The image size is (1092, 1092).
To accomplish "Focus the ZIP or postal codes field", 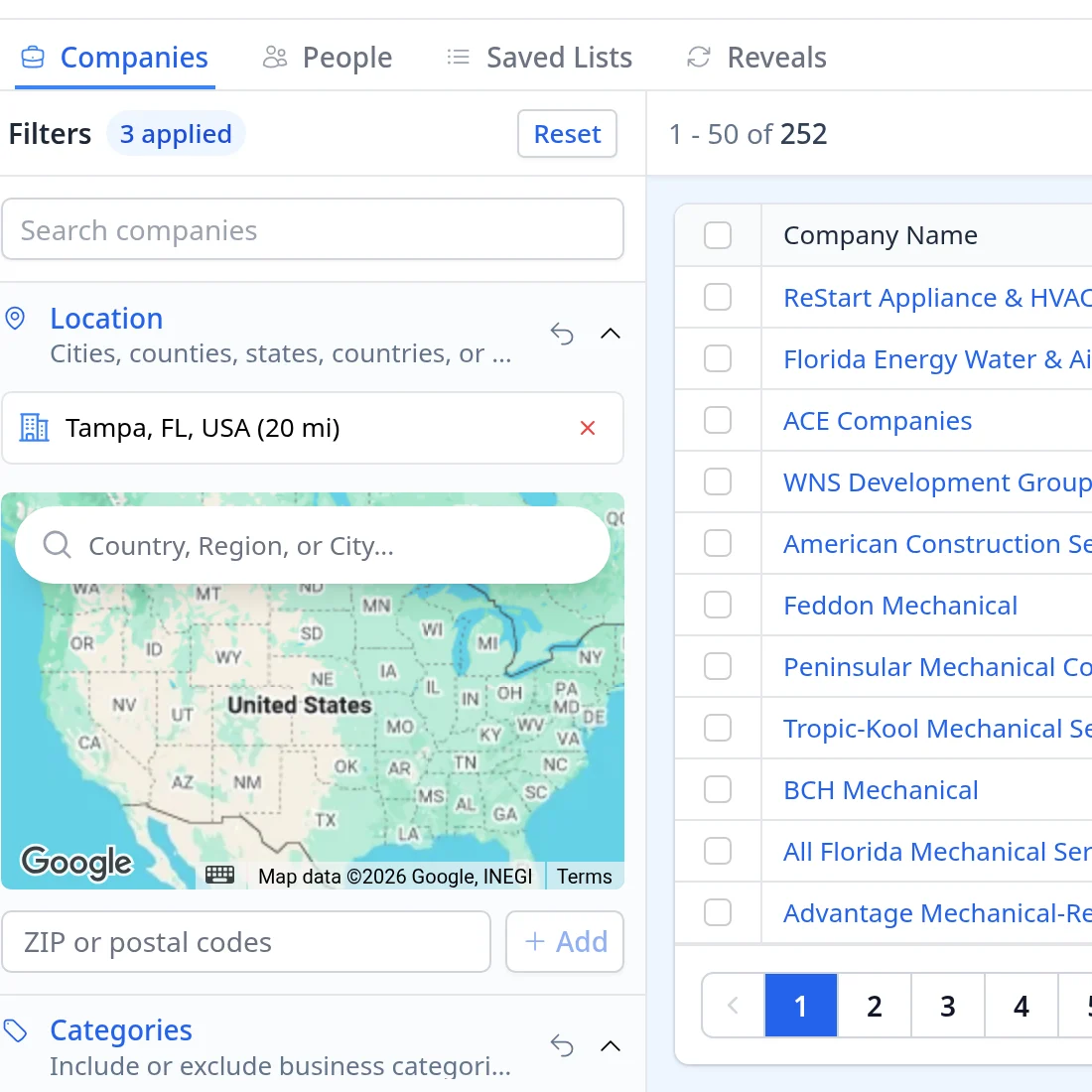I will 246,941.
